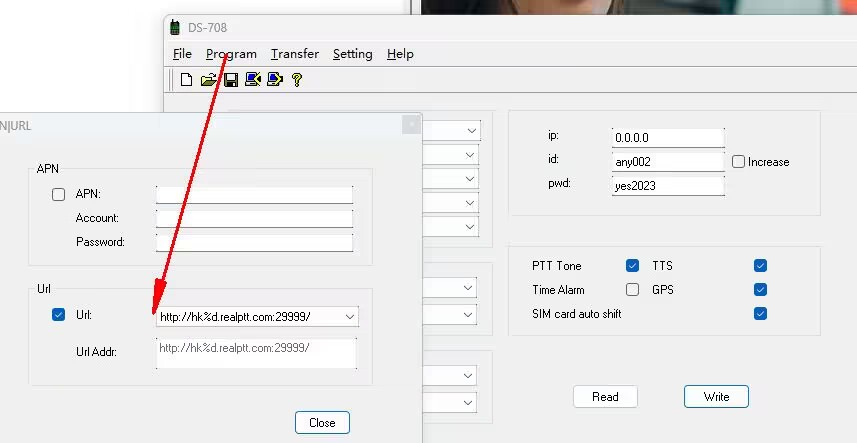
Task: Expand the Url dropdown list
Action: (x=349, y=317)
